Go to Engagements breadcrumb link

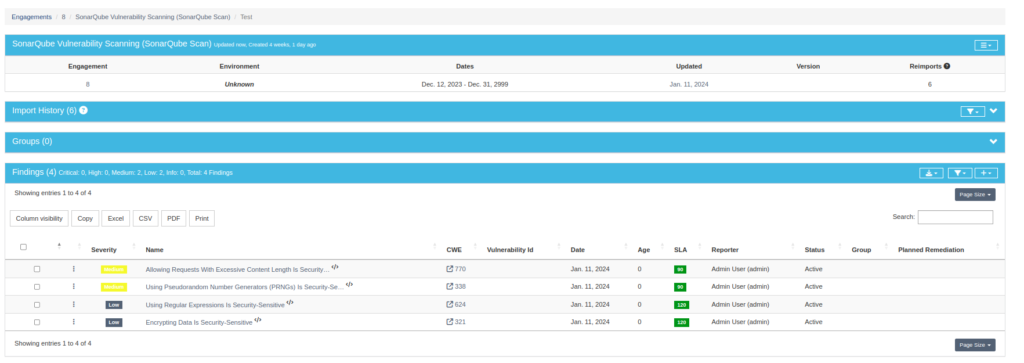[x=31, y=17]
